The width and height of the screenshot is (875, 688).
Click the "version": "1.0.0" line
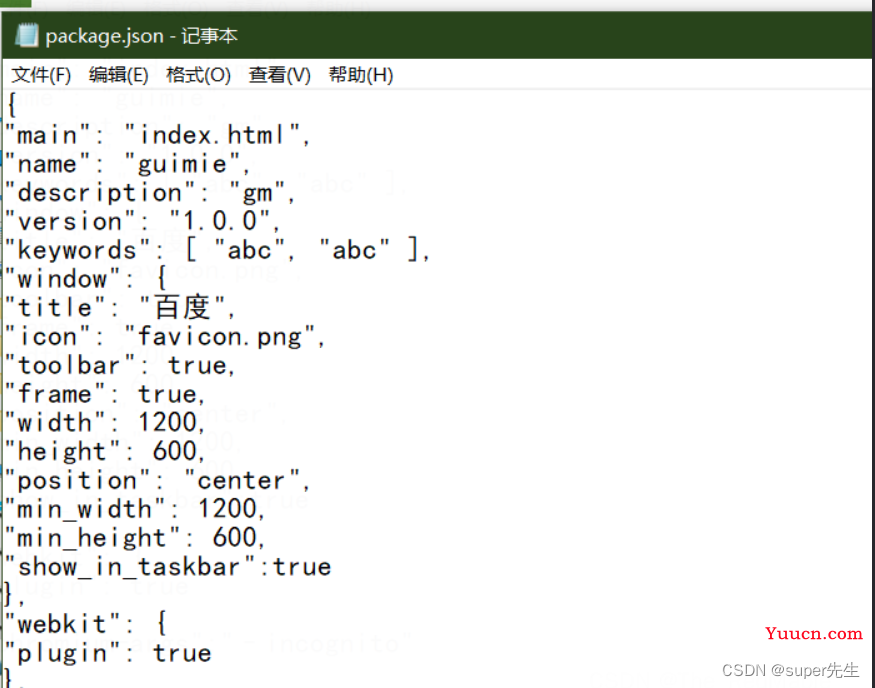[x=142, y=222]
